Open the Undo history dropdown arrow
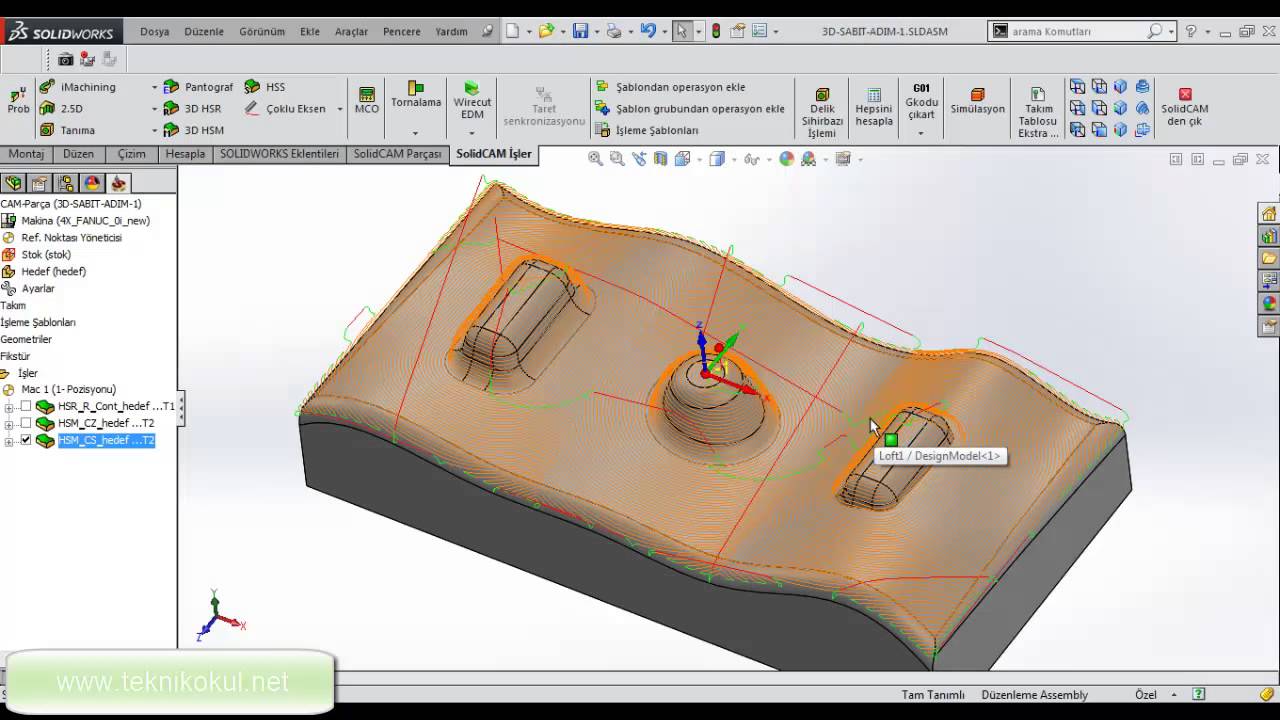1280x720 pixels. (x=664, y=31)
